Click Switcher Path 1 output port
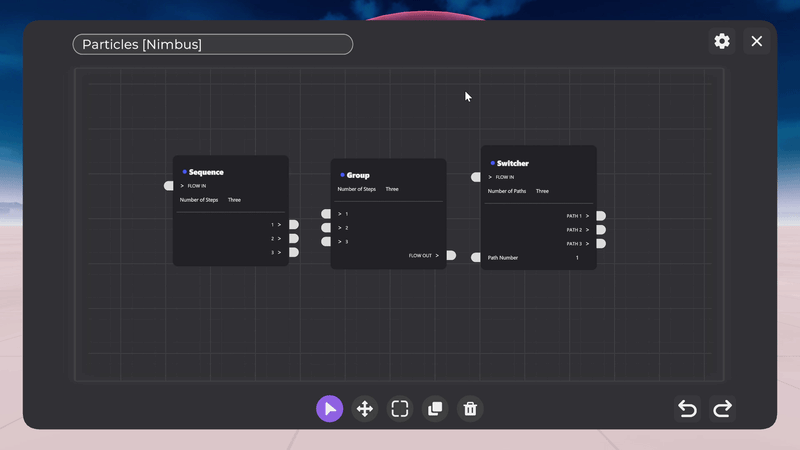Image resolution: width=800 pixels, height=450 pixels. coord(602,216)
